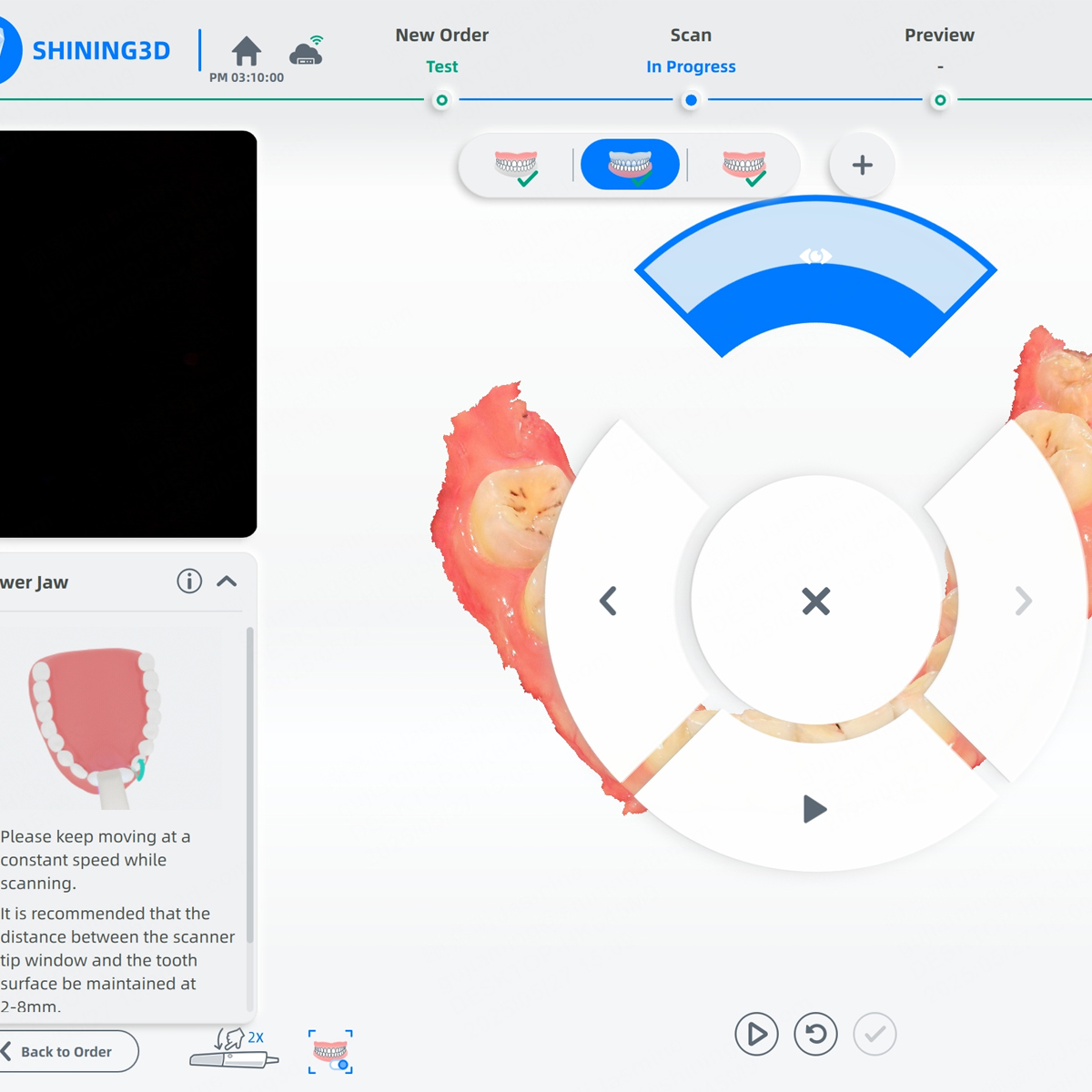Open the Lower Jaw info icon

point(189,581)
